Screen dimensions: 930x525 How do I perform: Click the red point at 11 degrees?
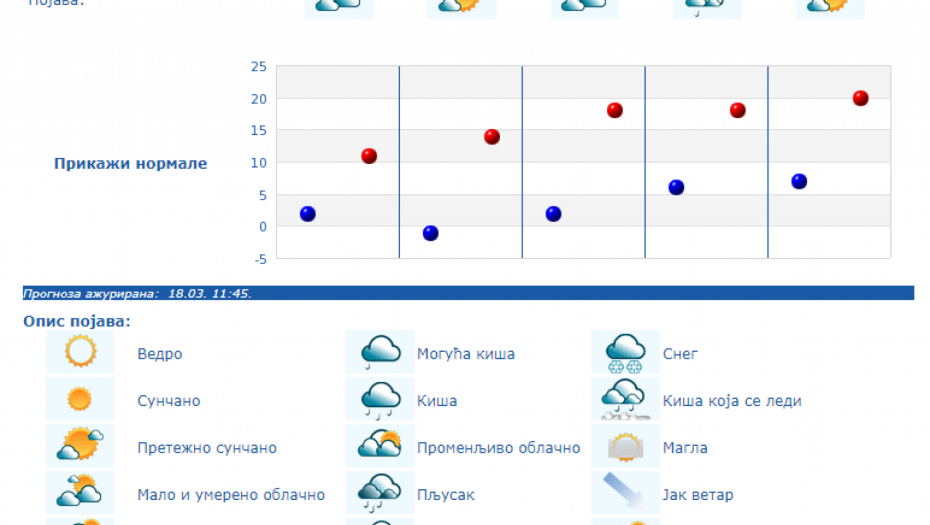[369, 156]
